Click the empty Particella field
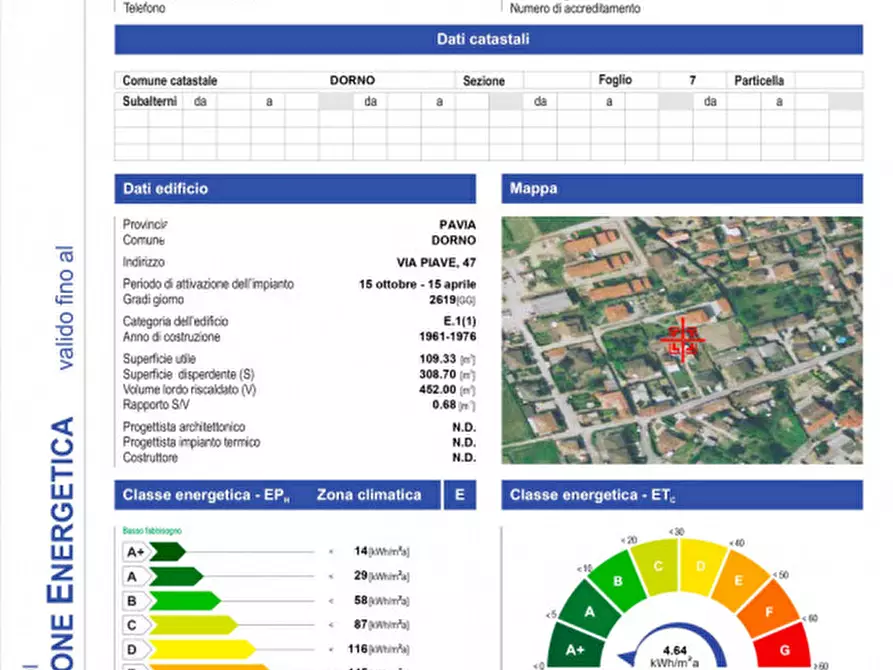 828,80
